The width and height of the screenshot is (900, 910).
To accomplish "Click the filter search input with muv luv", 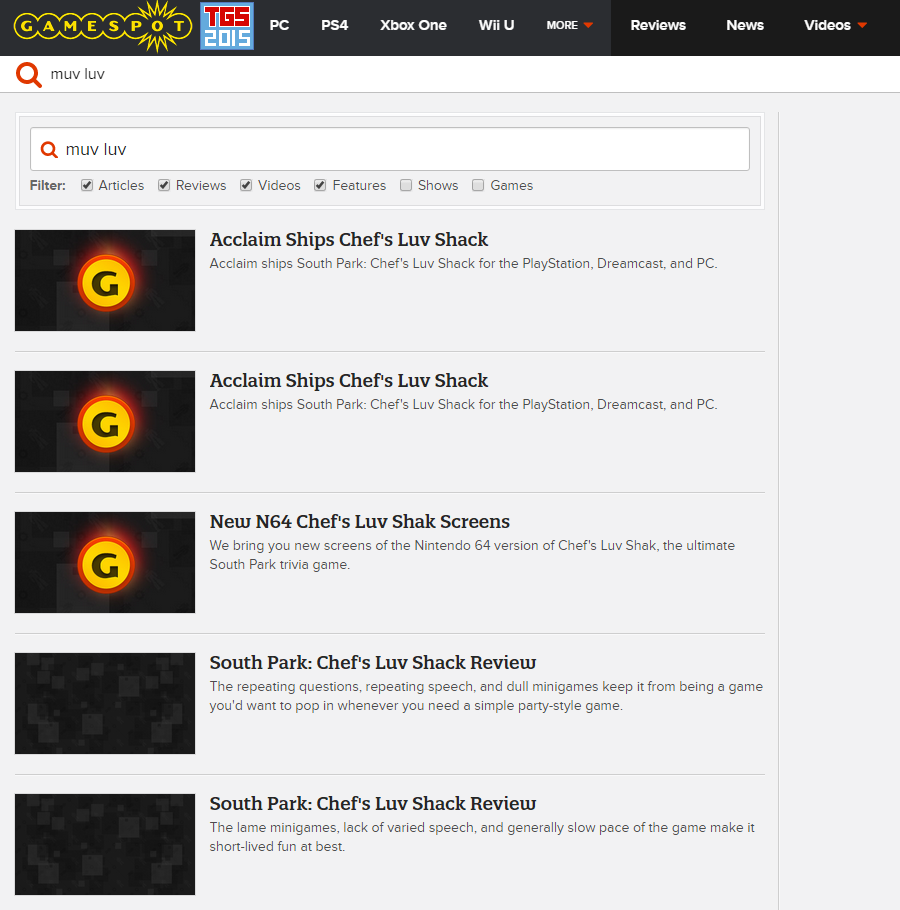I will point(400,150).
